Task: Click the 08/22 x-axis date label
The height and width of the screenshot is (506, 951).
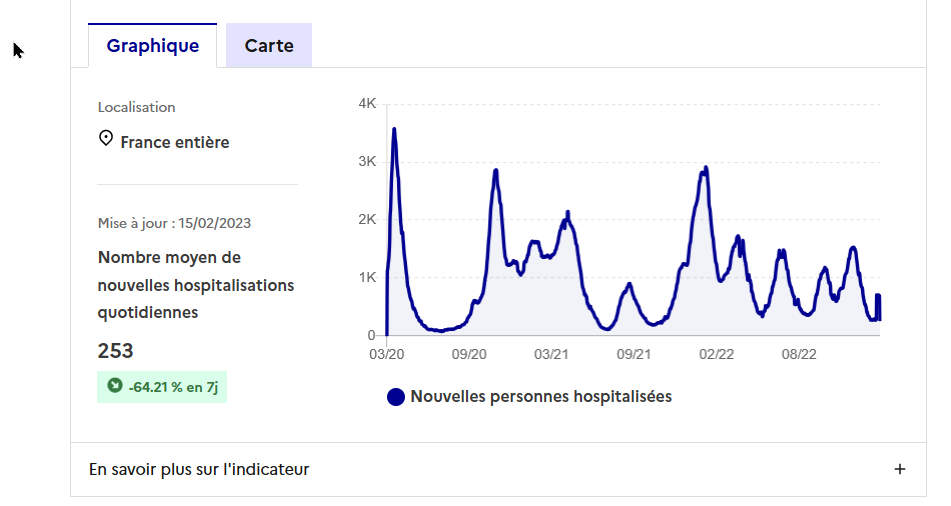Action: (799, 354)
